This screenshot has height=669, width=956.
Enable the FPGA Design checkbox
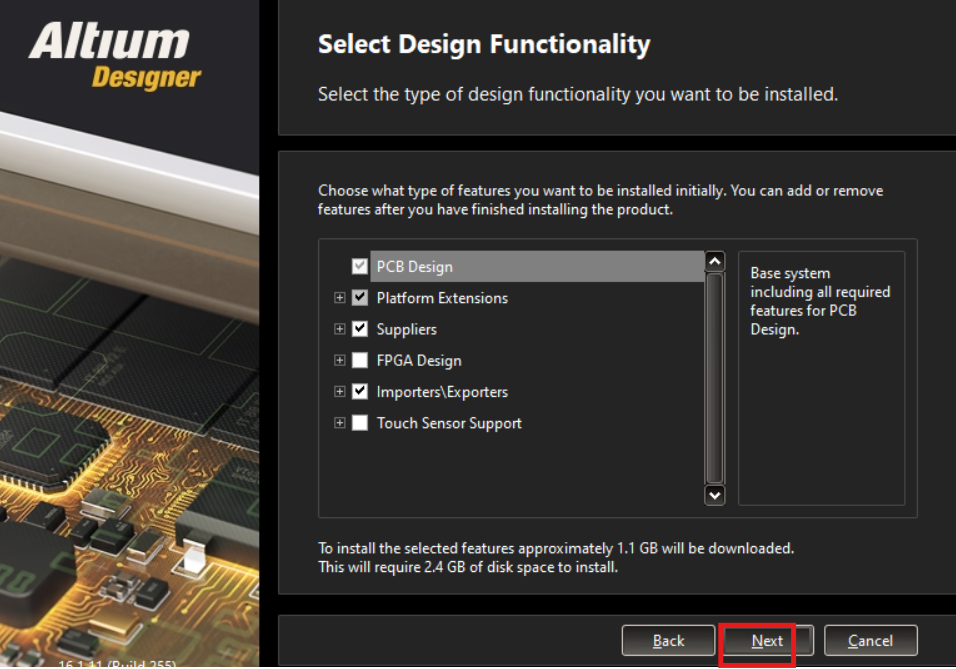tap(360, 360)
